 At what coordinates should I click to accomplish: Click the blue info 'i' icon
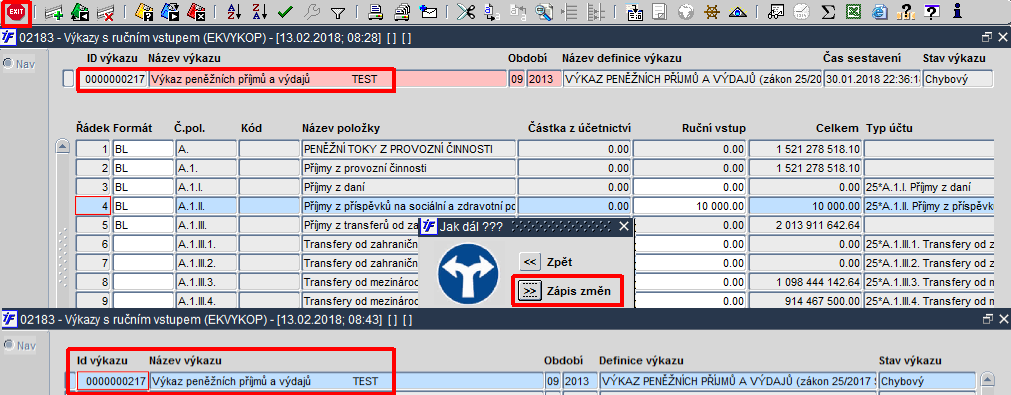click(957, 12)
